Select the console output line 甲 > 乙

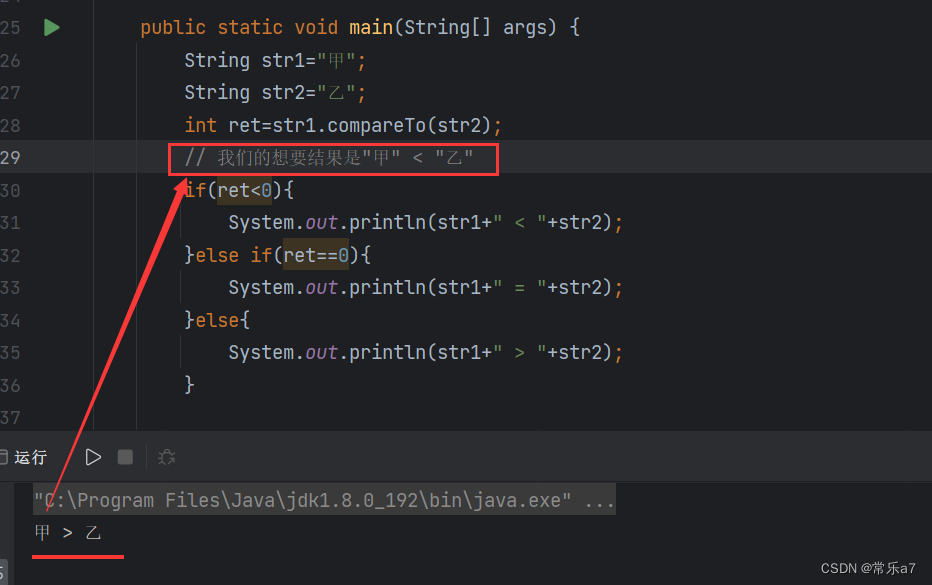click(68, 533)
